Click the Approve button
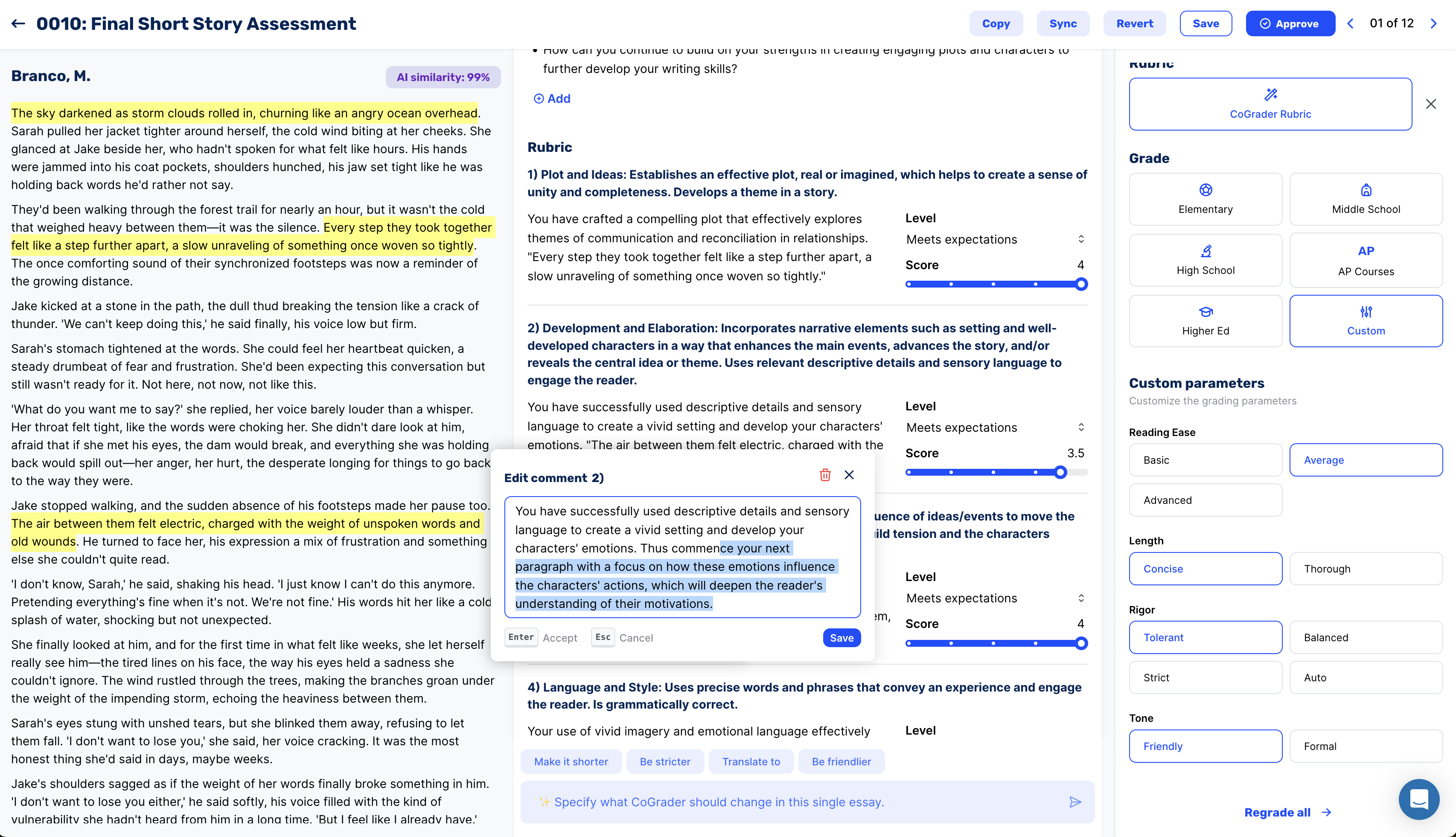Viewport: 1456px width, 837px height. (x=1290, y=23)
